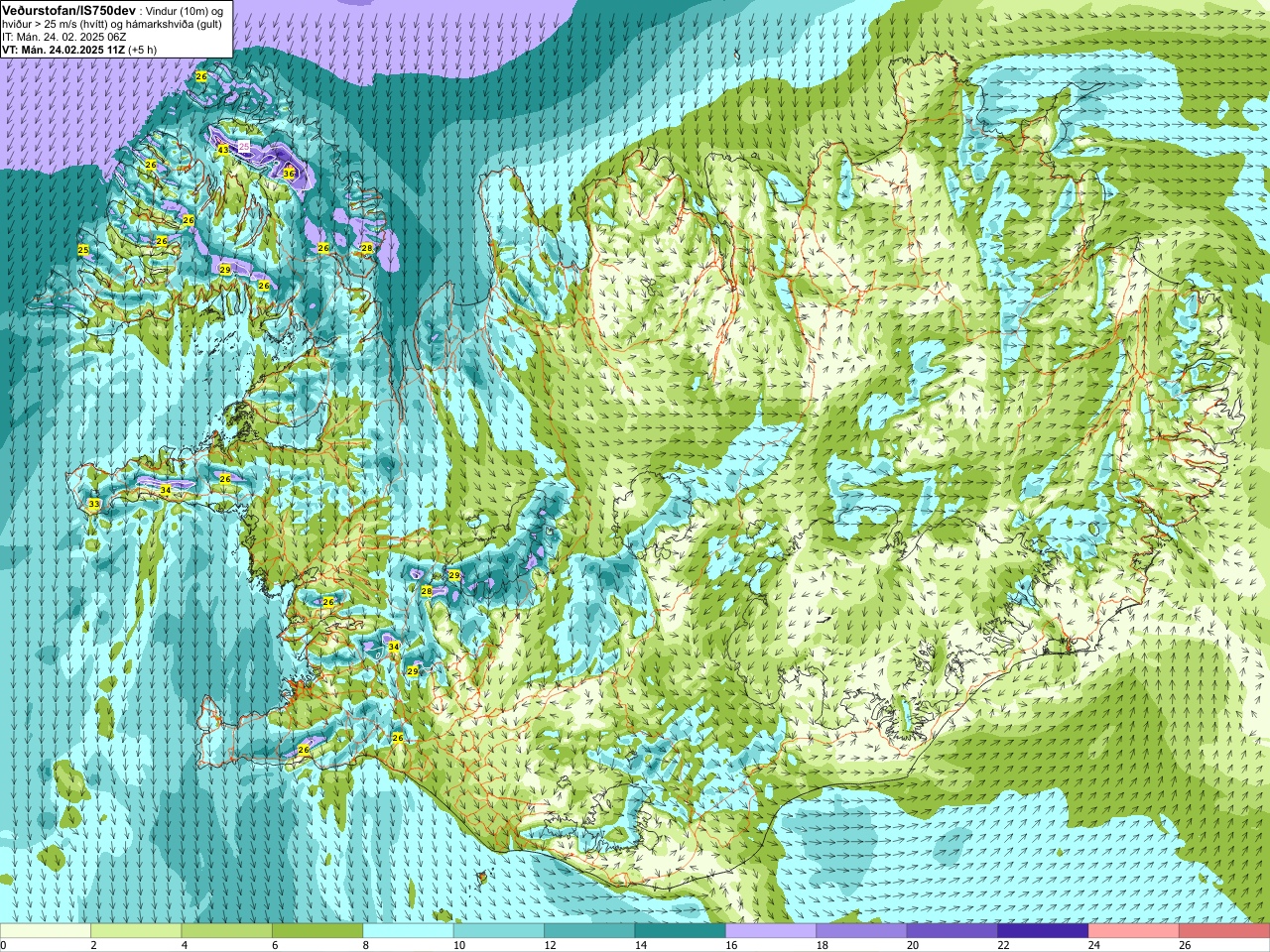Click the white contour label 25
The image size is (1270, 952).
click(x=244, y=146)
